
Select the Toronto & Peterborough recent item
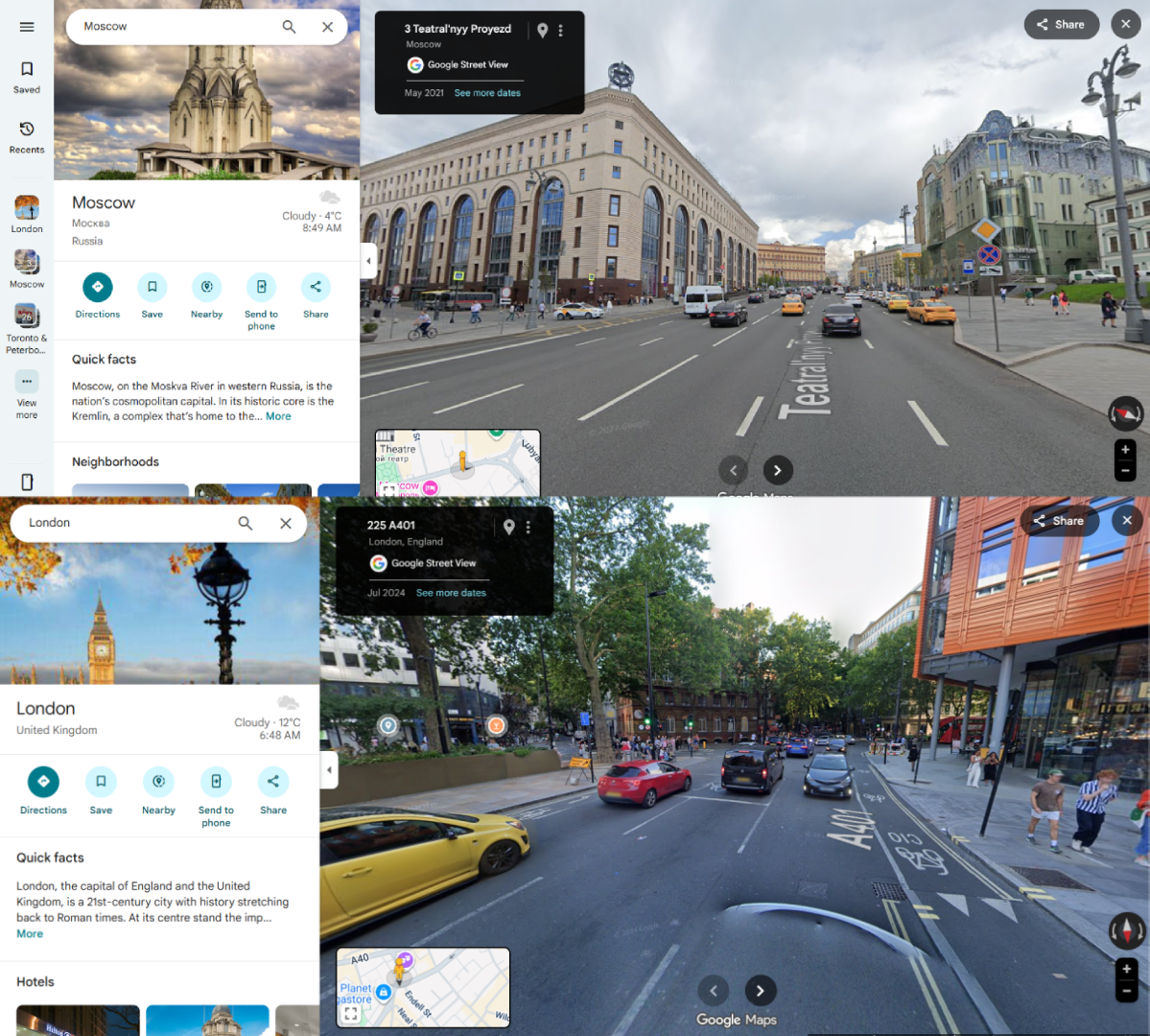coord(27,329)
